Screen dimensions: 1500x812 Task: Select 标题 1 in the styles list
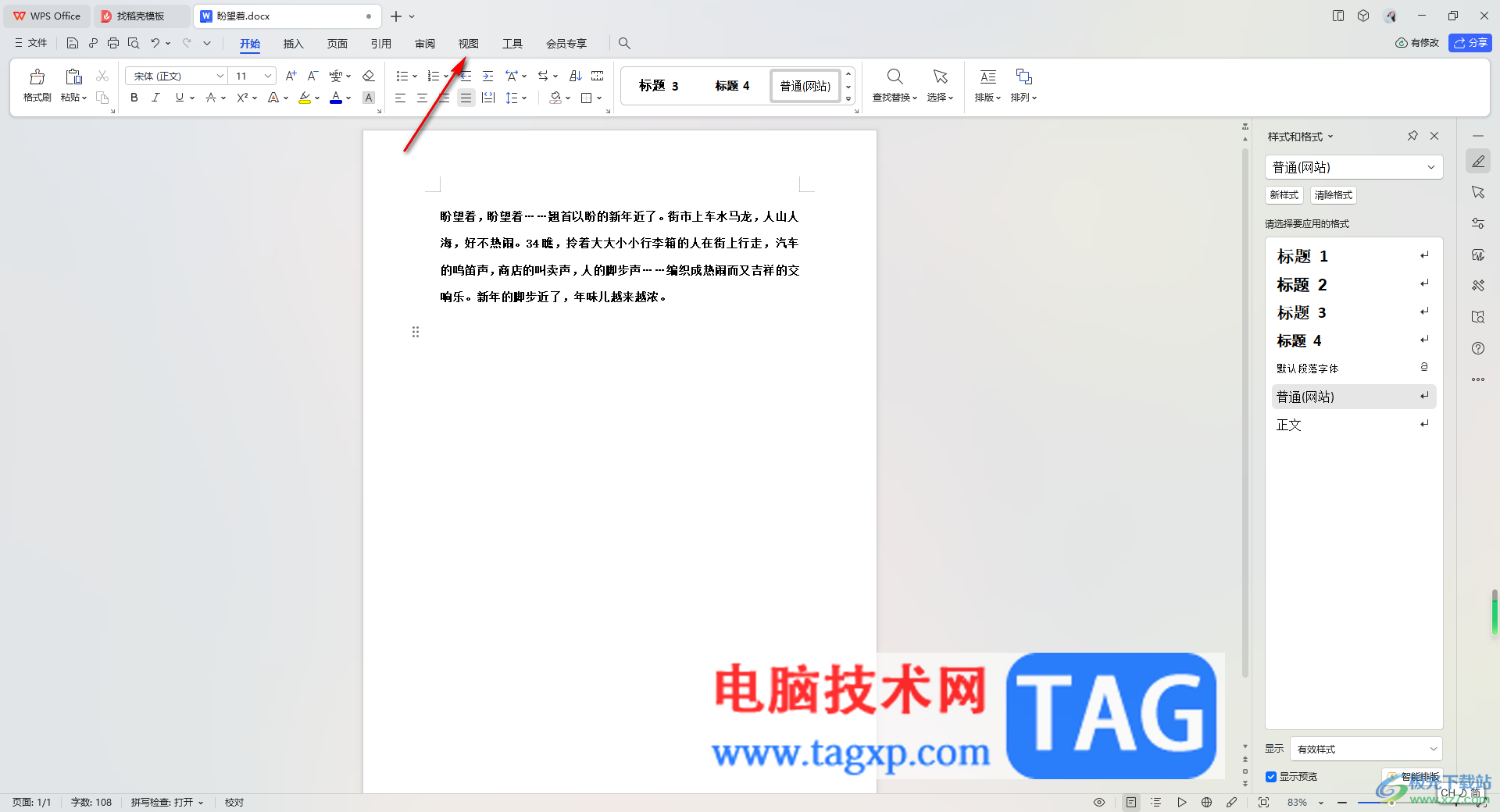click(1354, 256)
